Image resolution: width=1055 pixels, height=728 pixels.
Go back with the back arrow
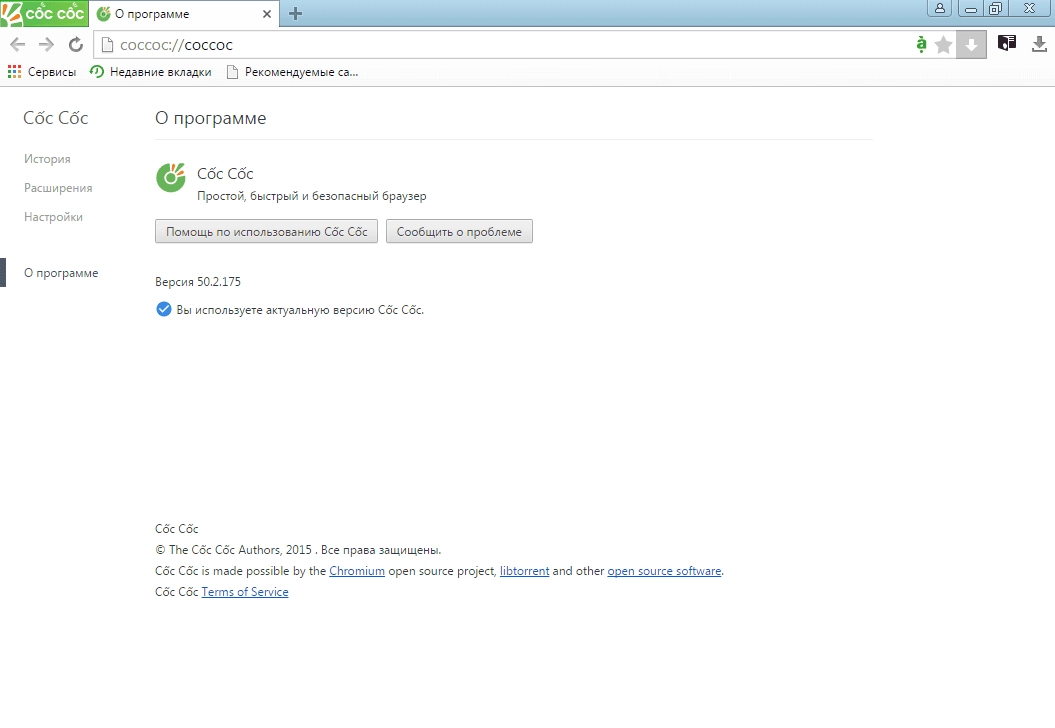pyautogui.click(x=17, y=45)
